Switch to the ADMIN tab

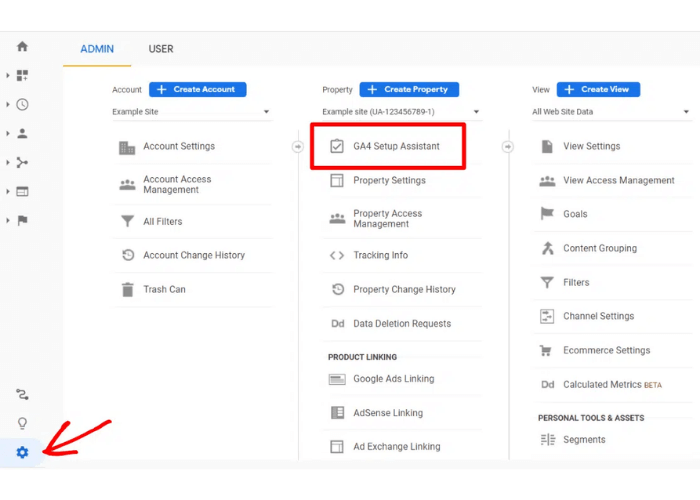(x=97, y=49)
